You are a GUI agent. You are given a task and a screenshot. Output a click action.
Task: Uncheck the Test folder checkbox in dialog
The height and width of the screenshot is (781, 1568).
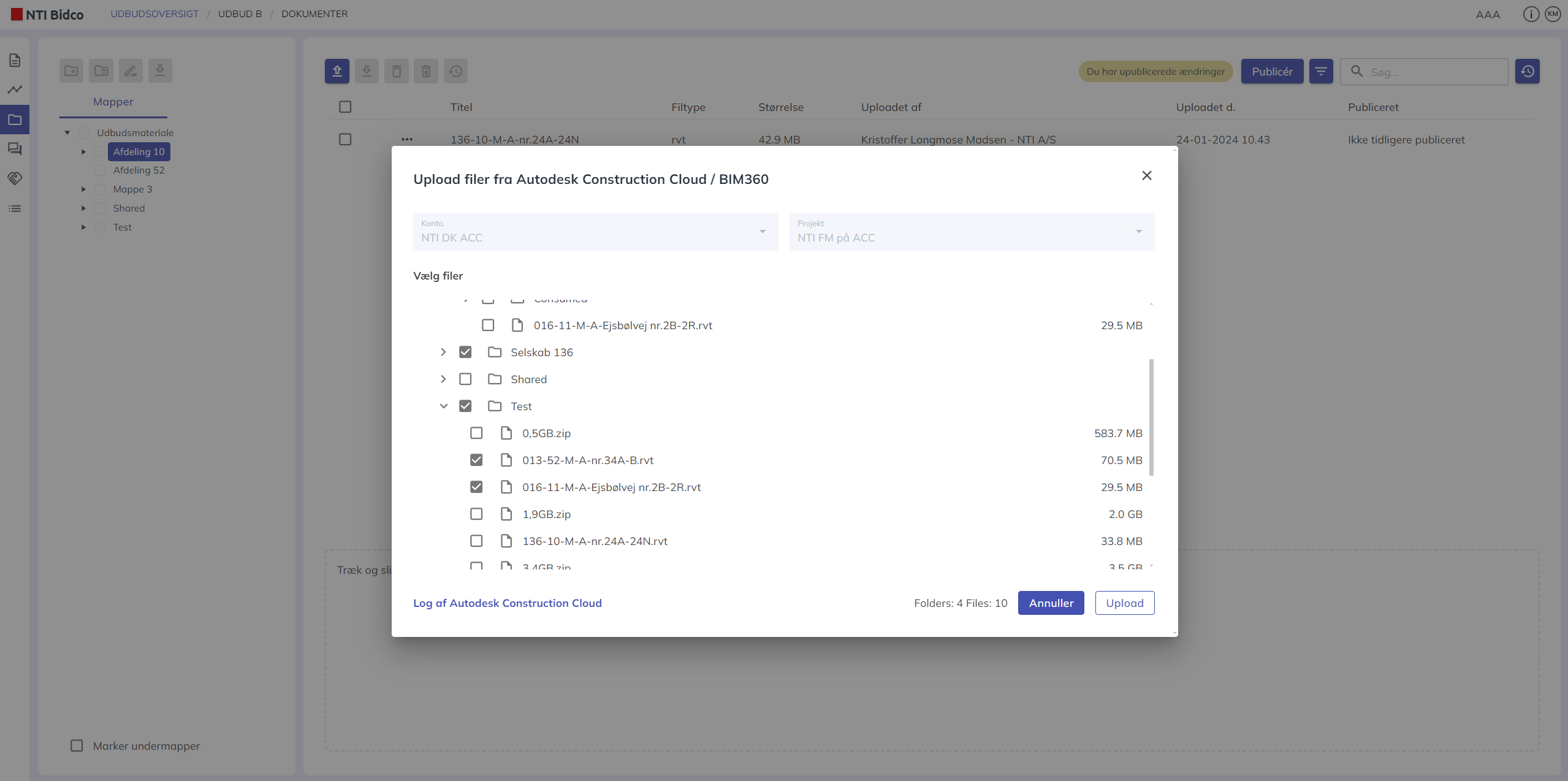[x=465, y=406]
